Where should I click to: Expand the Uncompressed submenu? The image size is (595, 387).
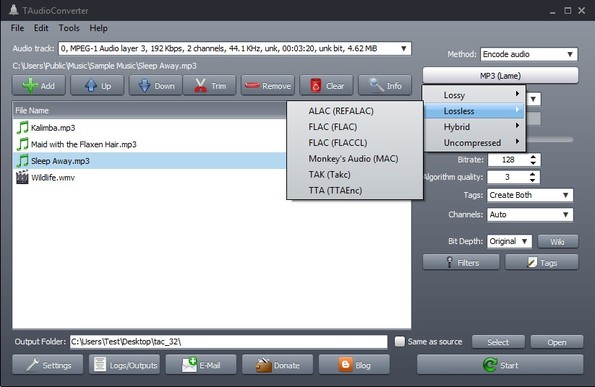coord(474,143)
